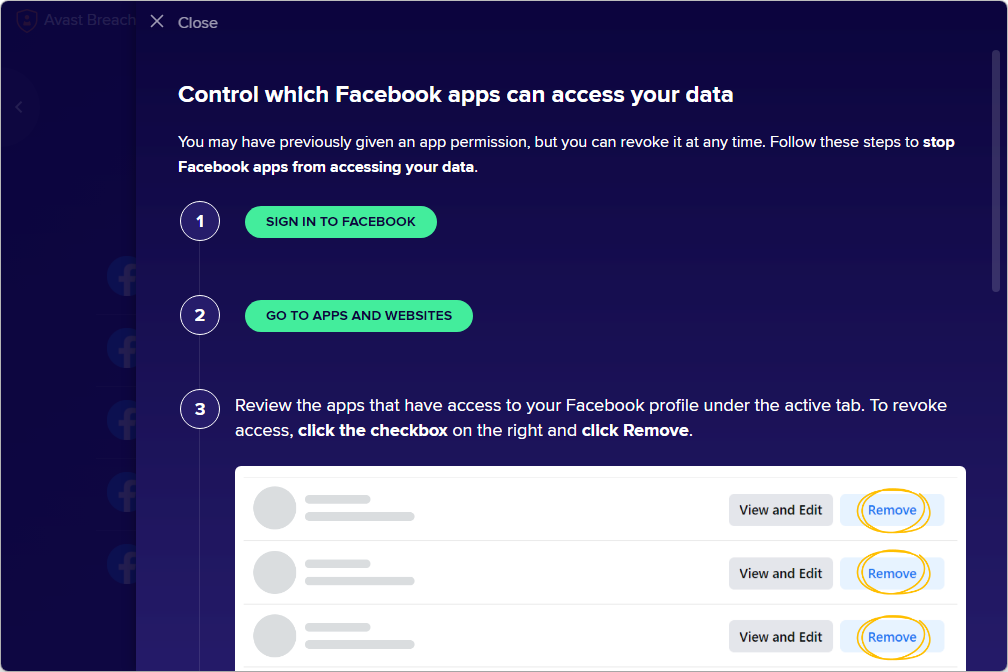Screen dimensions: 1008x672
Task: Click the X close icon
Action: click(x=157, y=21)
